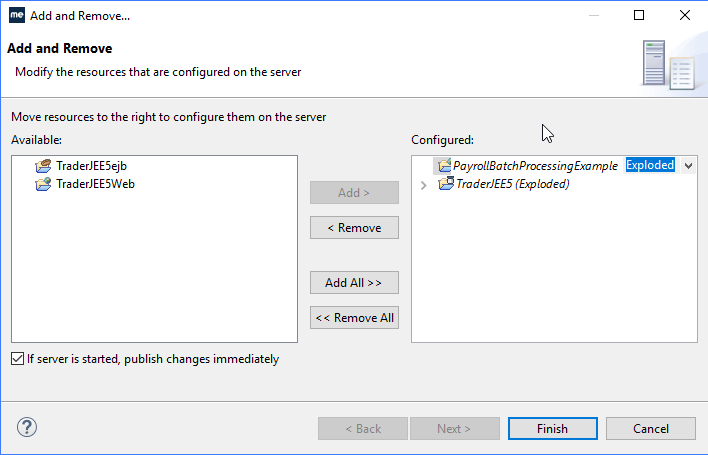Toggle publish changes immediately checkbox

pos(18,359)
